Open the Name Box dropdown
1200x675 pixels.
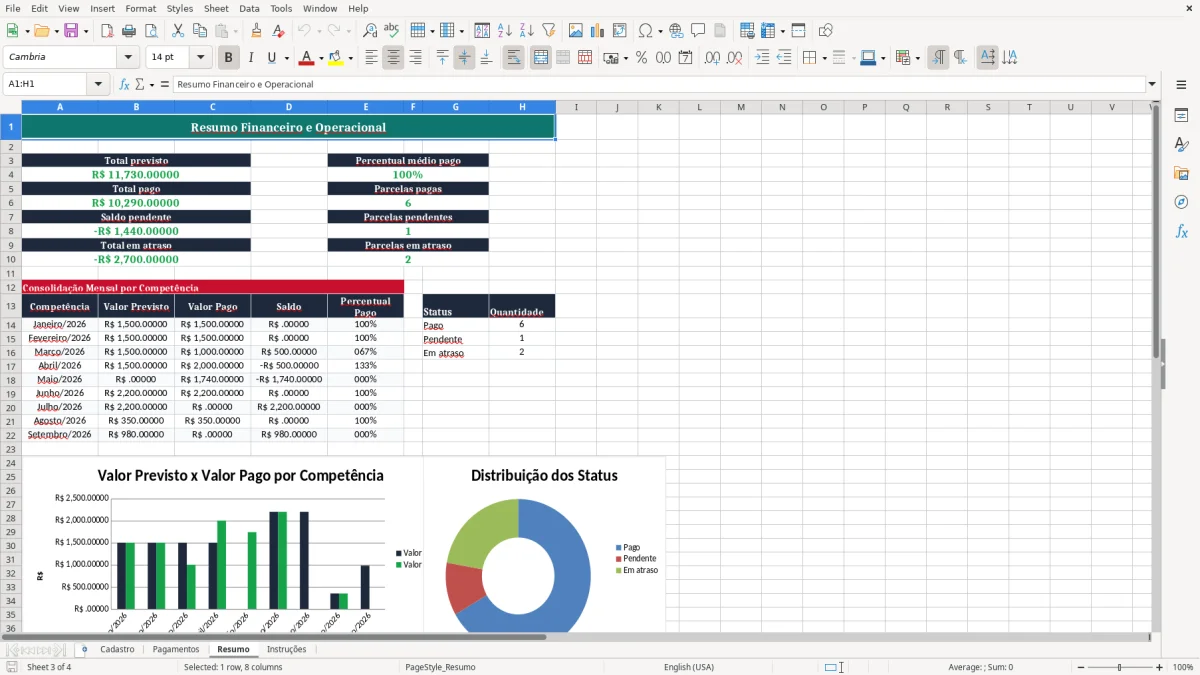99,84
